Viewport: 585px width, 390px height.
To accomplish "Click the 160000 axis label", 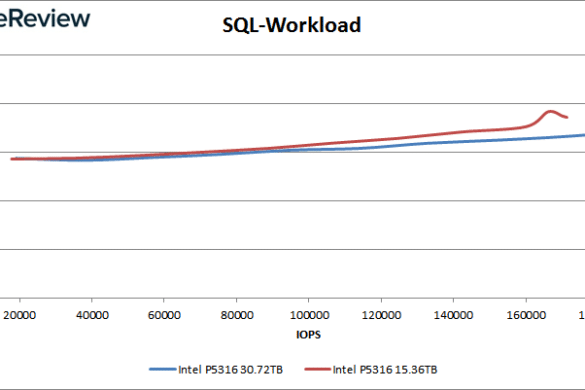I will (526, 315).
